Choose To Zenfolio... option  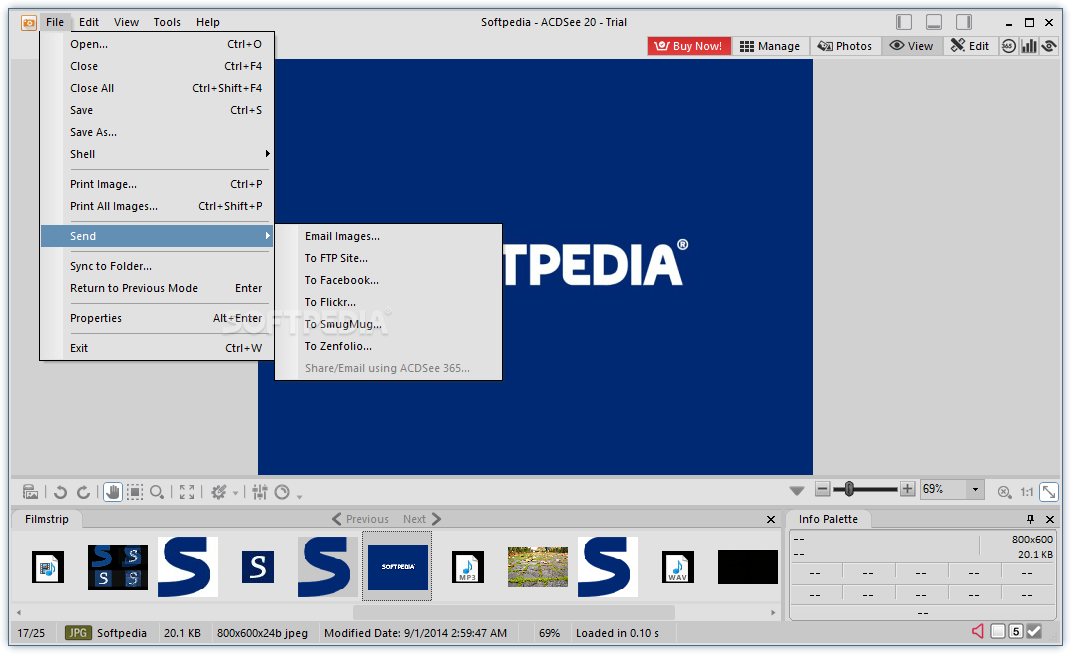[388, 346]
